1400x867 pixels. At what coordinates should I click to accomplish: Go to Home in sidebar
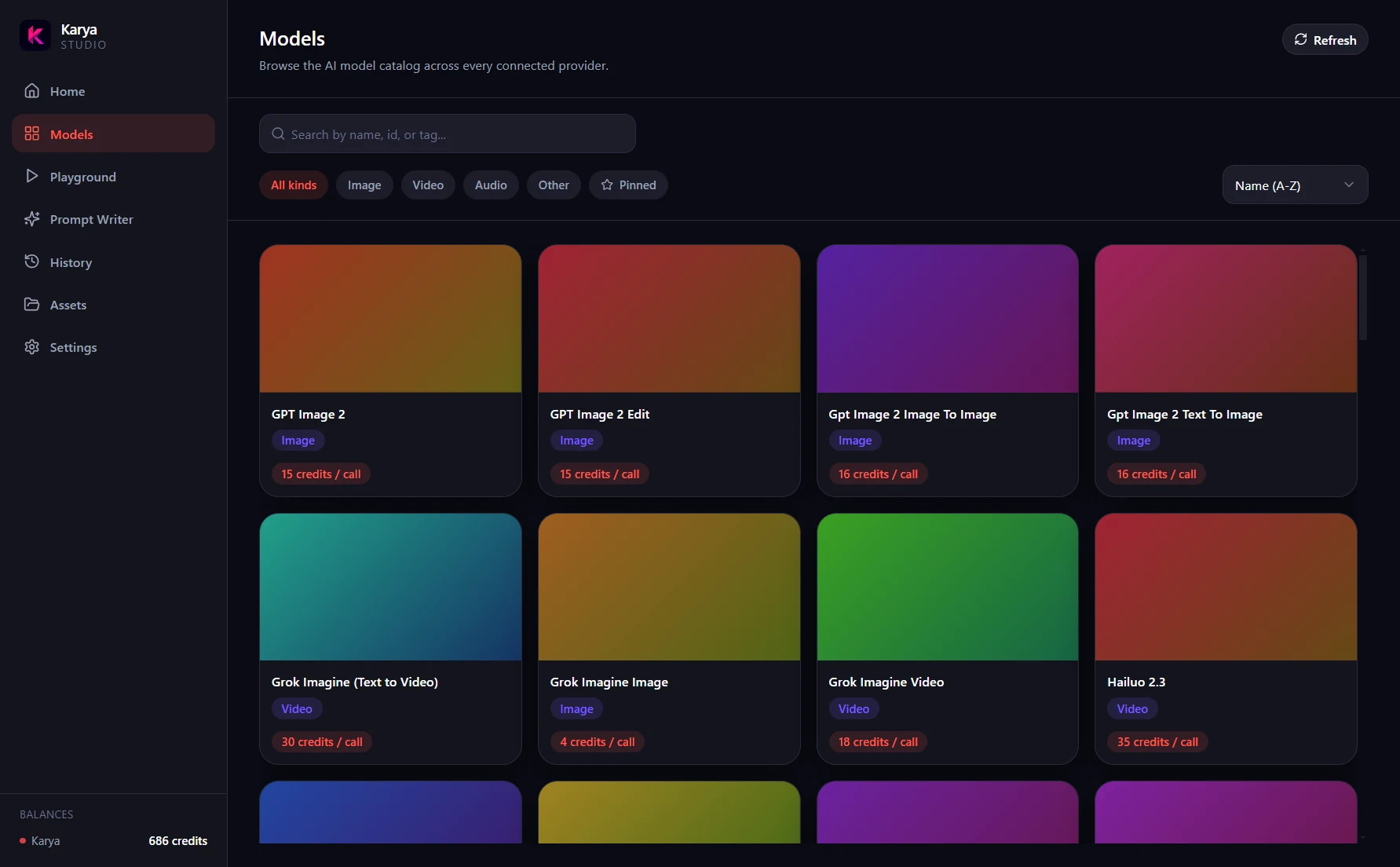113,91
